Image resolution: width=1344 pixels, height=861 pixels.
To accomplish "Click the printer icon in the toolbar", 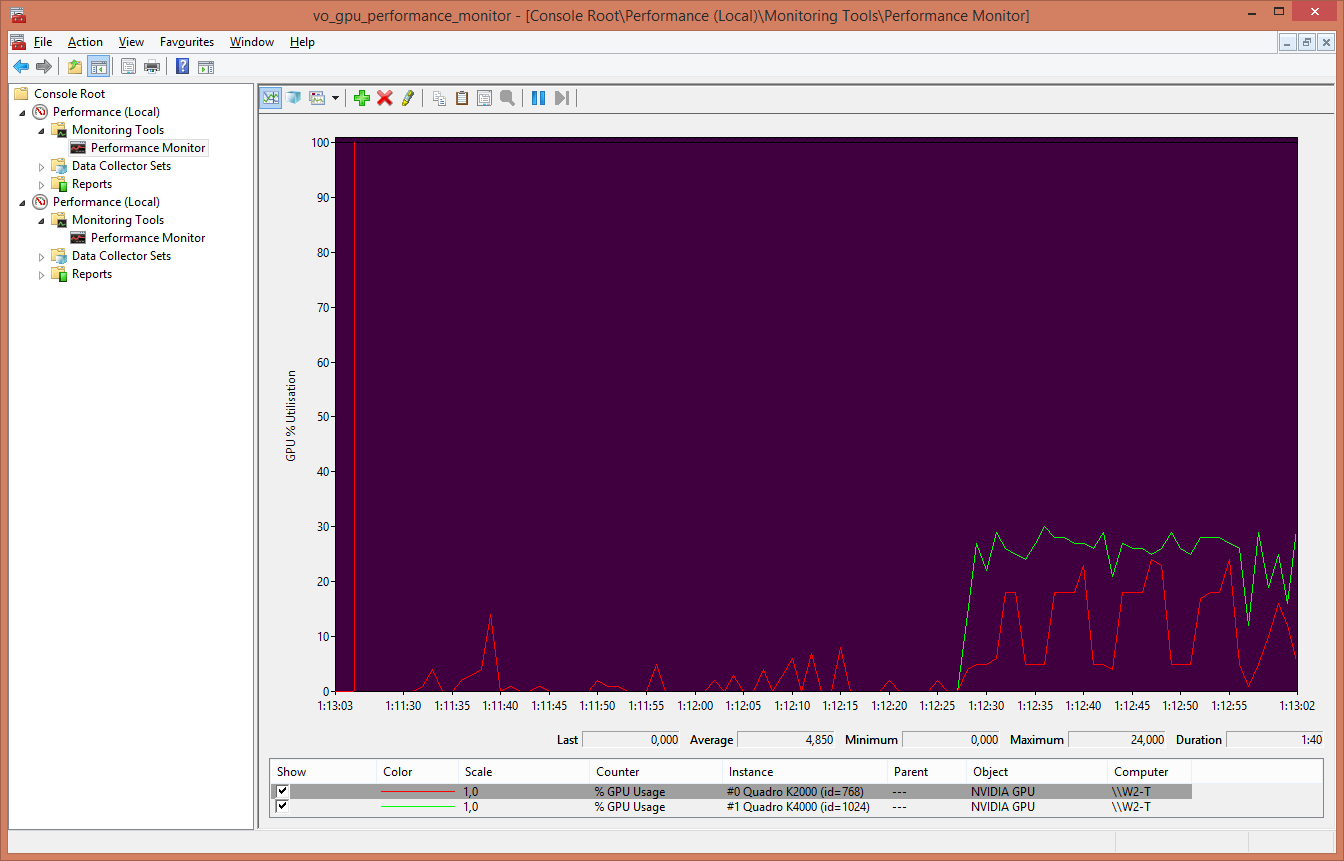I will [x=152, y=67].
